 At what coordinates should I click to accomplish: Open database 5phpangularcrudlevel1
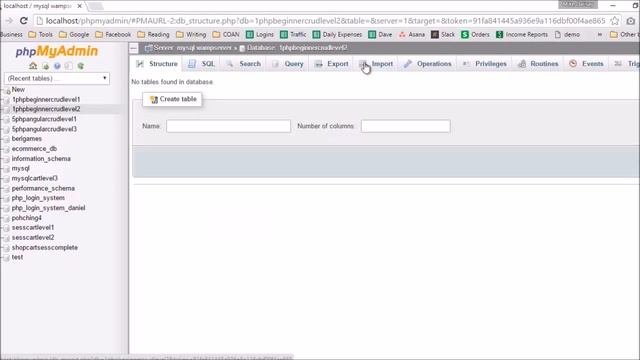(44, 119)
